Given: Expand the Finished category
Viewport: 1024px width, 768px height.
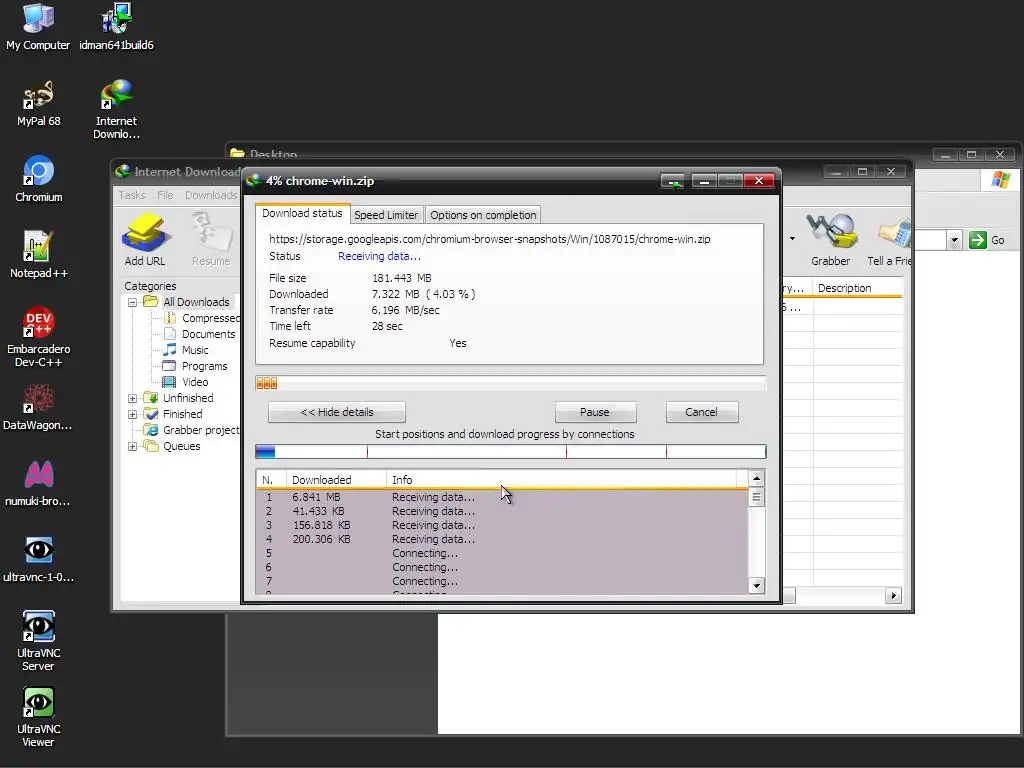Looking at the screenshot, I should (133, 414).
